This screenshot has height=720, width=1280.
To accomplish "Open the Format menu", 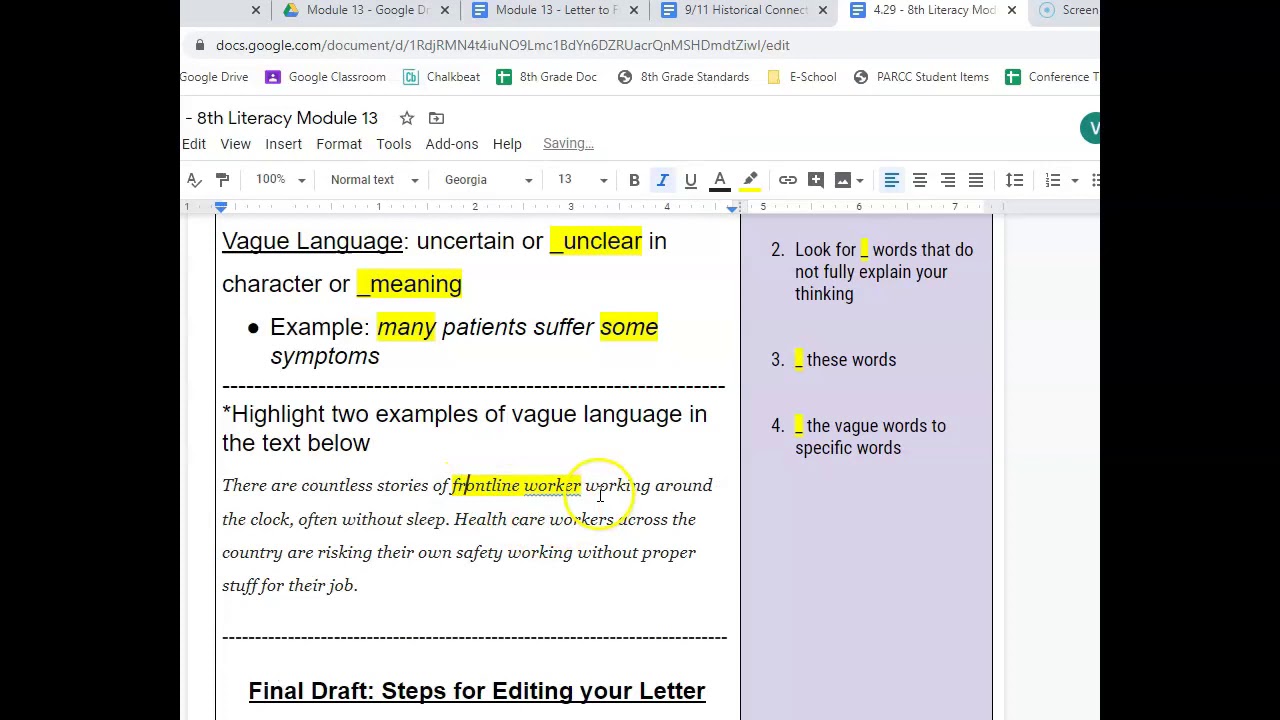I will 339,144.
